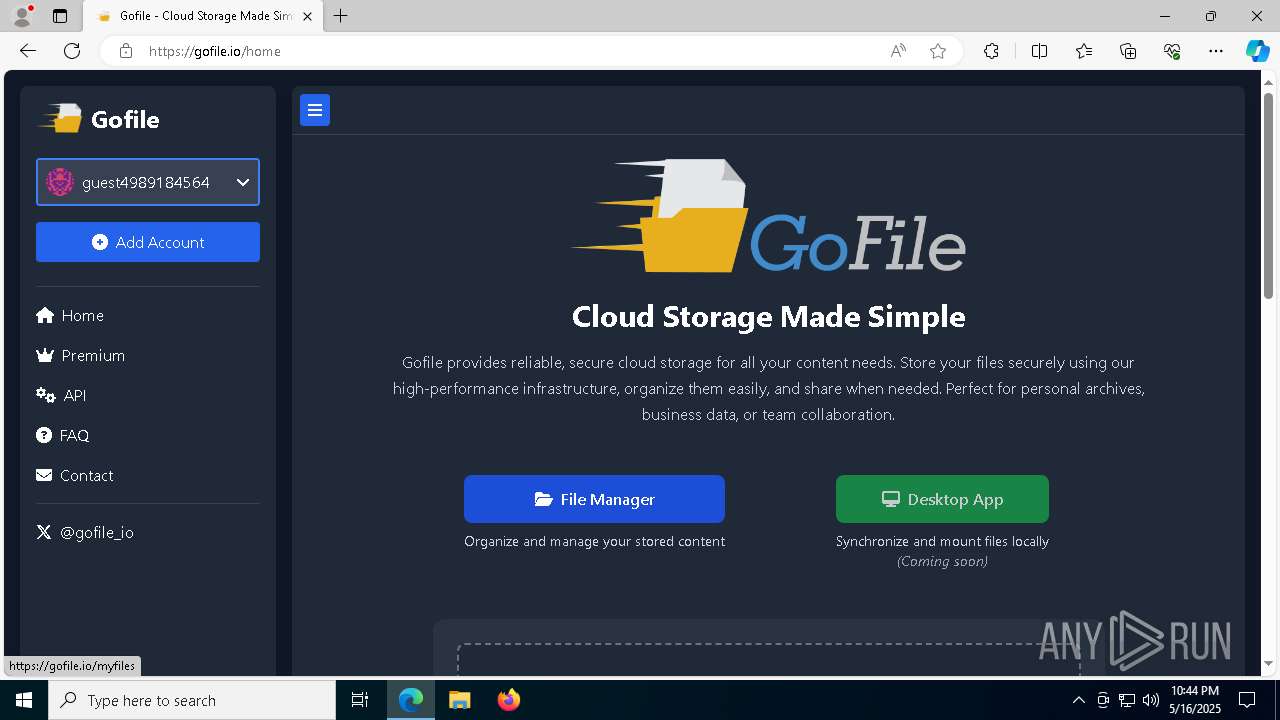
Task: Activate Read aloud icon in address bar
Action: (898, 51)
